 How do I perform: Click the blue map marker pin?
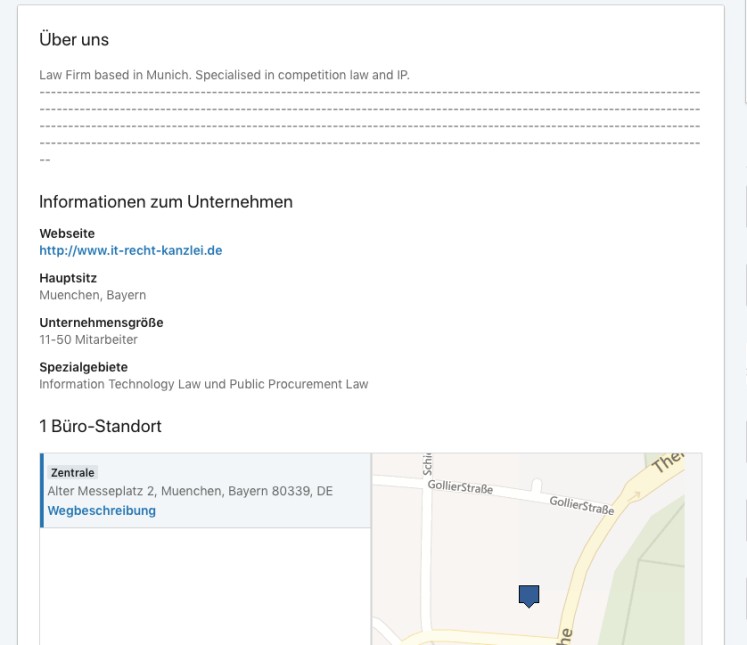tap(529, 595)
